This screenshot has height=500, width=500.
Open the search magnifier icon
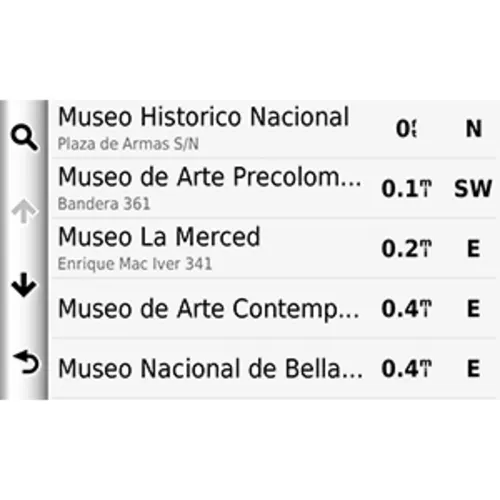click(x=24, y=137)
